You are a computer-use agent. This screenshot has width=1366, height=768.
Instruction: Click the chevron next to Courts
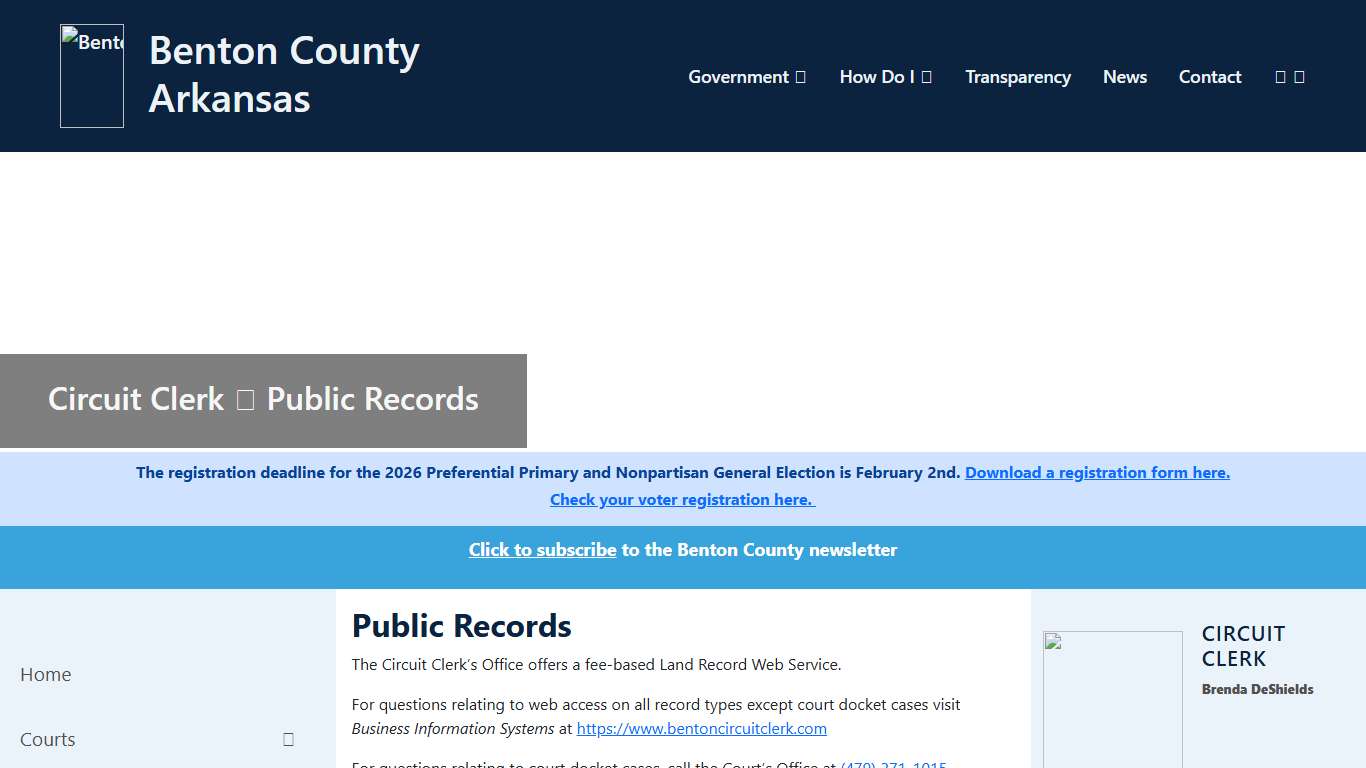point(288,739)
